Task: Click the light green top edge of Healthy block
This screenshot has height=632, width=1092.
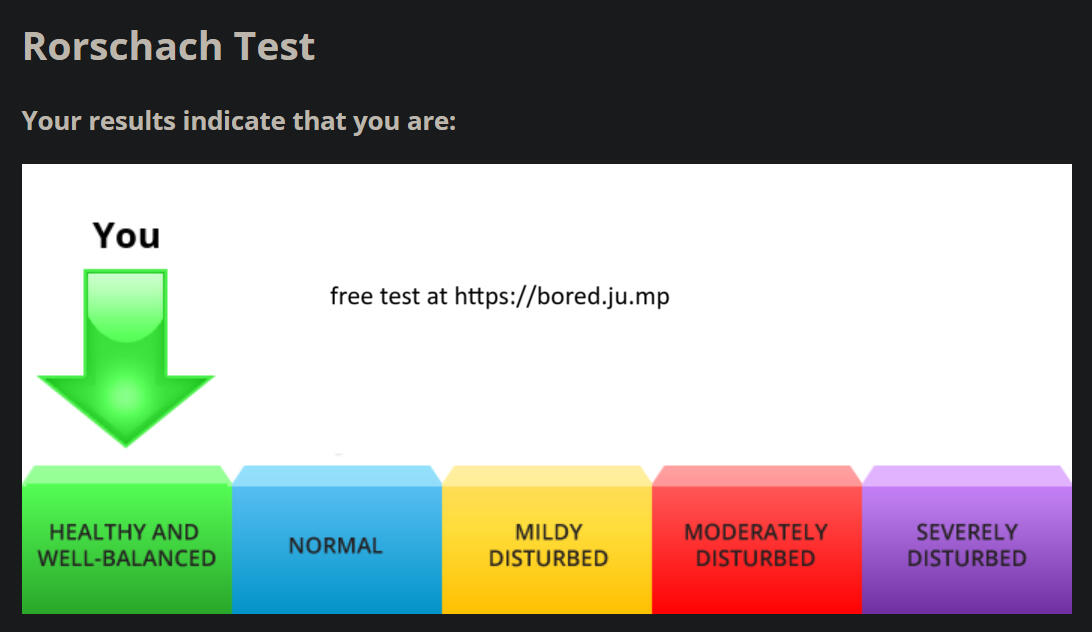Action: tap(126, 475)
